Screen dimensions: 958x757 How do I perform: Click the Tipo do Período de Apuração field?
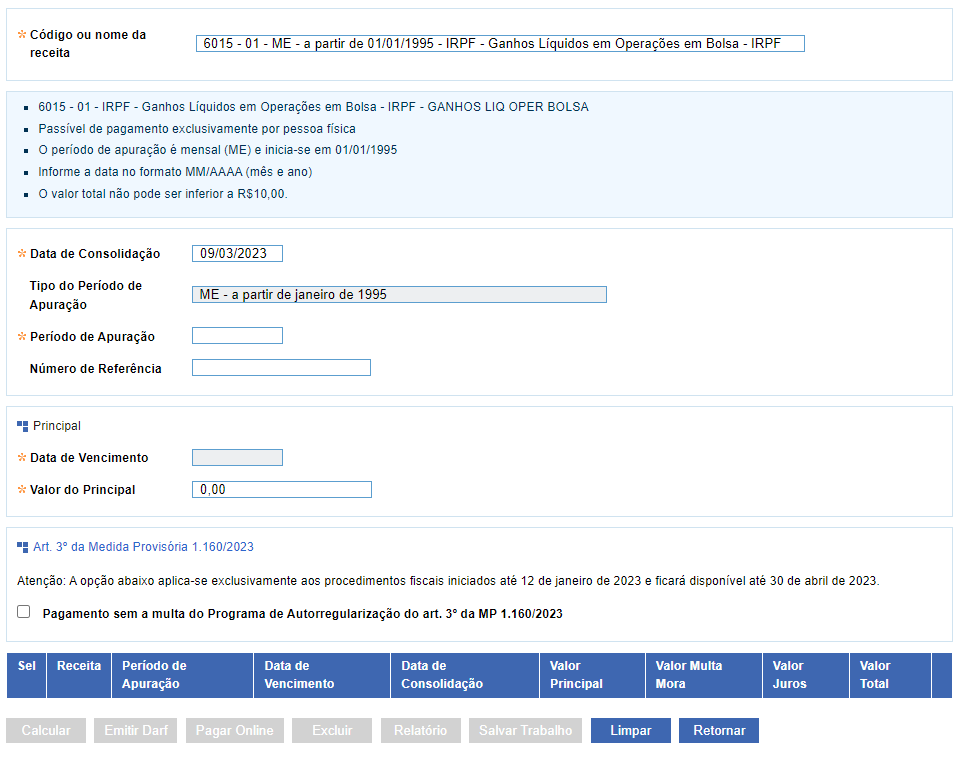pos(399,294)
